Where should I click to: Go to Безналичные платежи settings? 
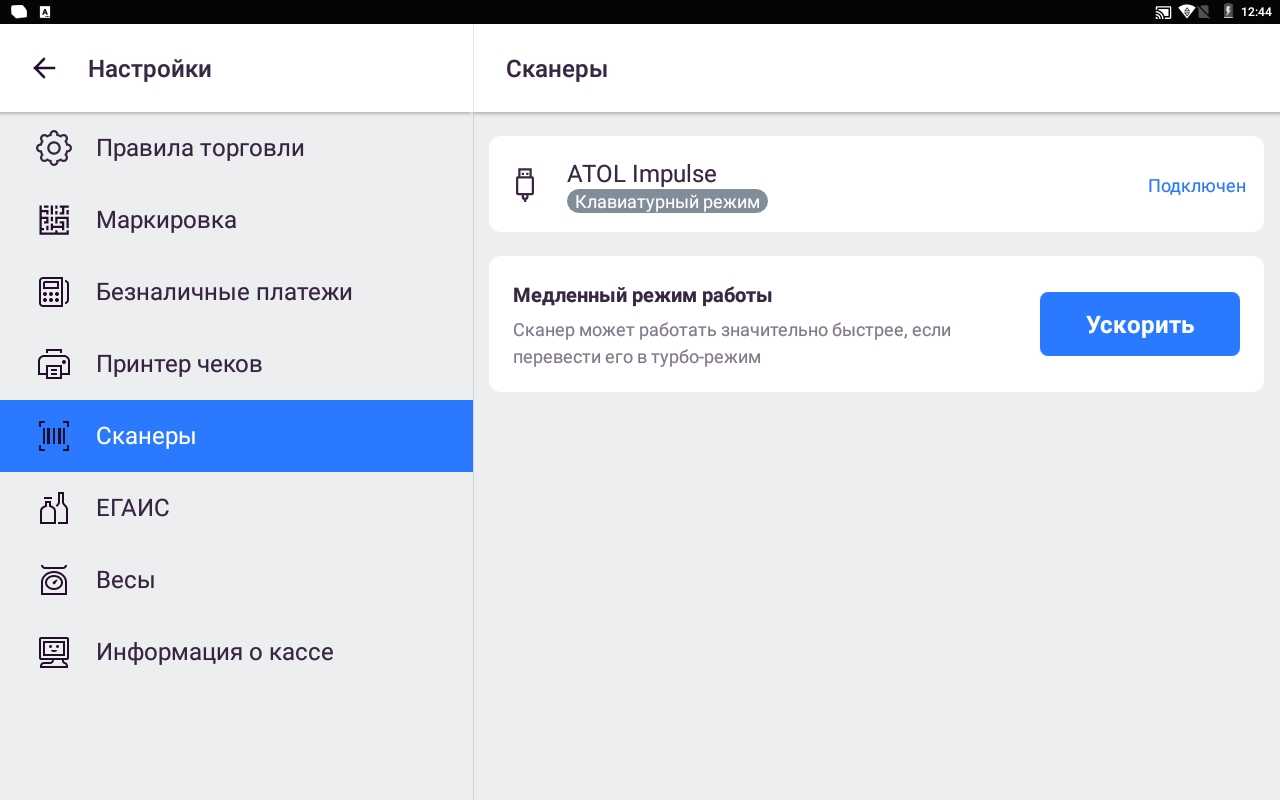pyautogui.click(x=224, y=292)
